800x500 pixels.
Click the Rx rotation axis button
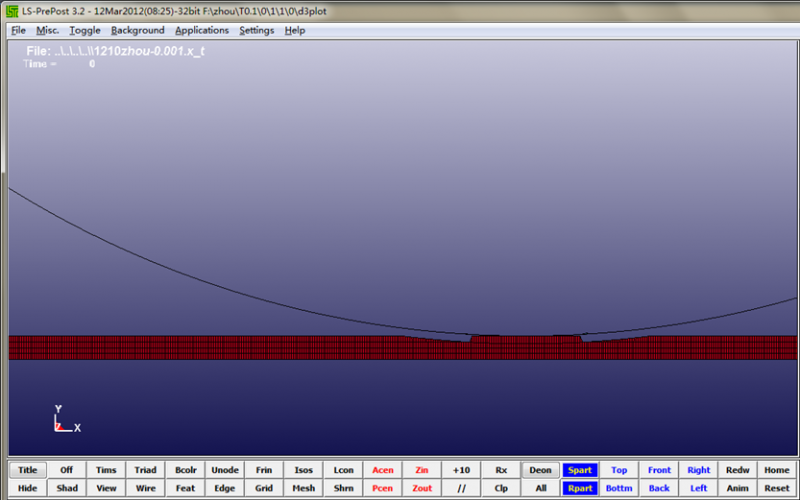click(x=501, y=470)
